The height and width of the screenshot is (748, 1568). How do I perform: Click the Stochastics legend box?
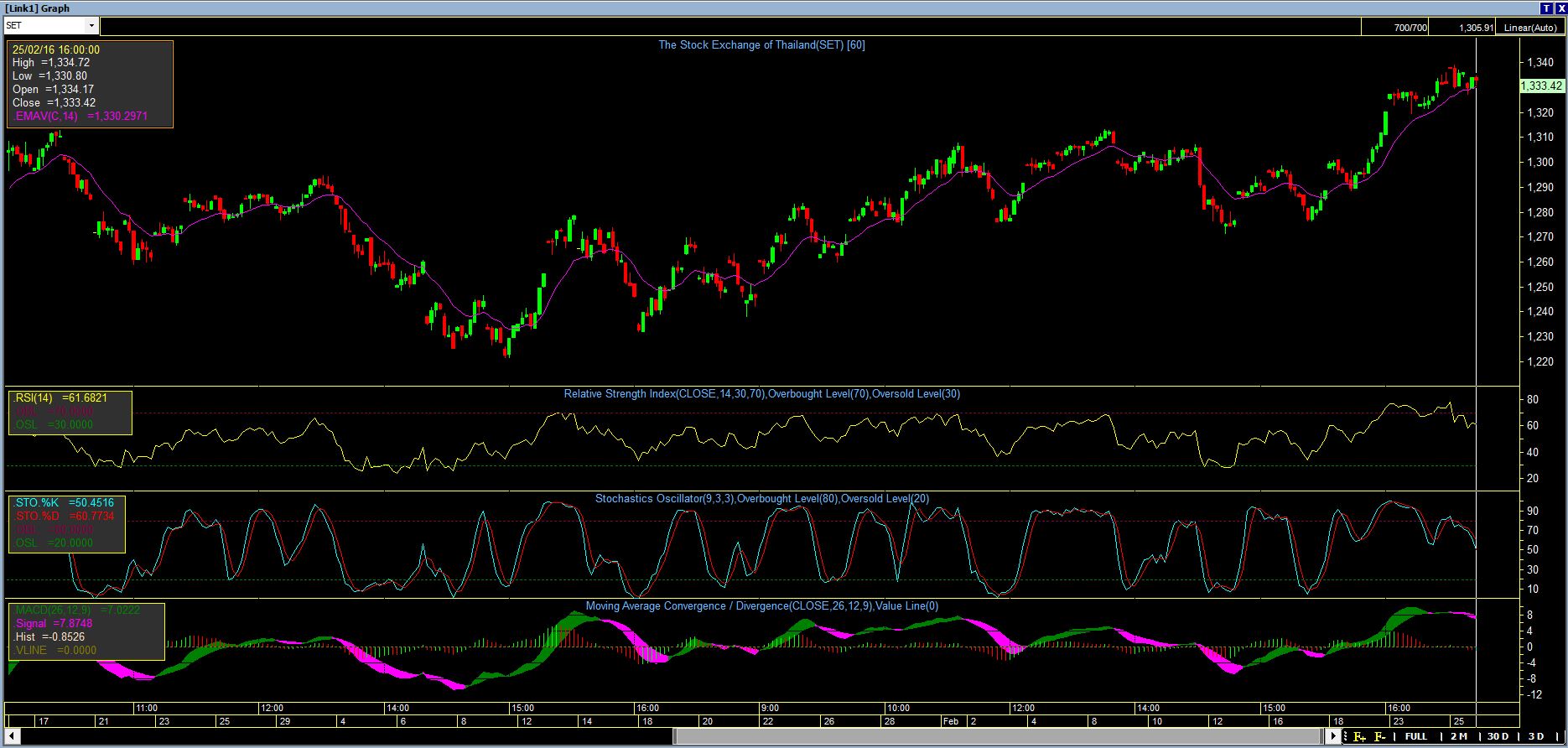[66, 523]
